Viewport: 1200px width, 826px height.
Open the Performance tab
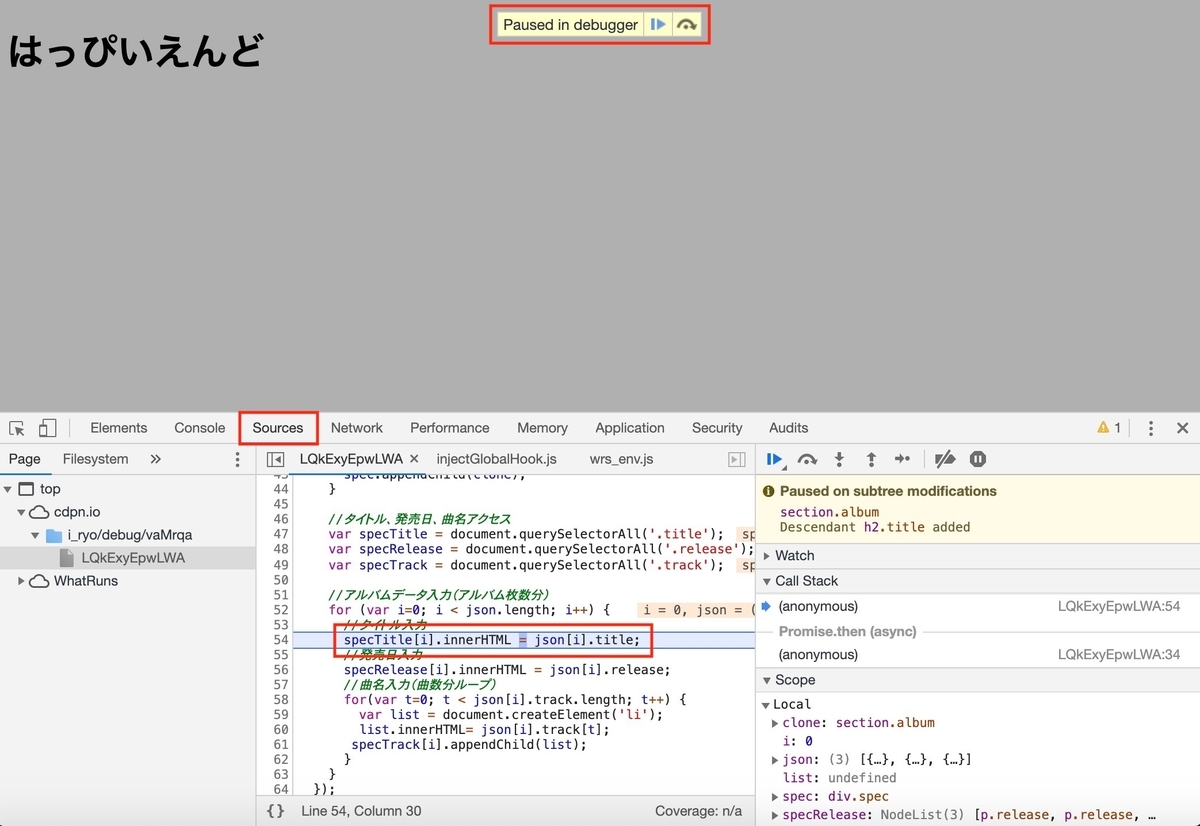point(450,428)
